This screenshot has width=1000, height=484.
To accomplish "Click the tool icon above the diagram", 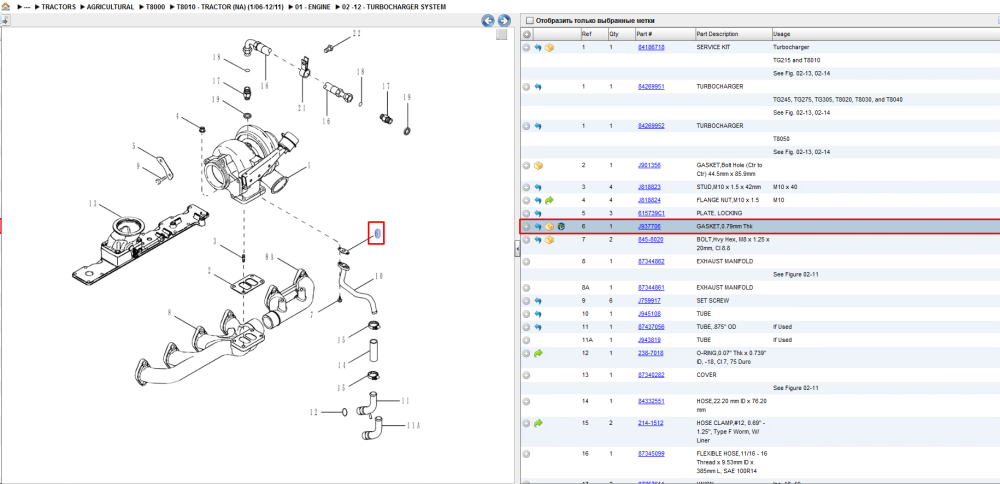I will click(x=5, y=20).
